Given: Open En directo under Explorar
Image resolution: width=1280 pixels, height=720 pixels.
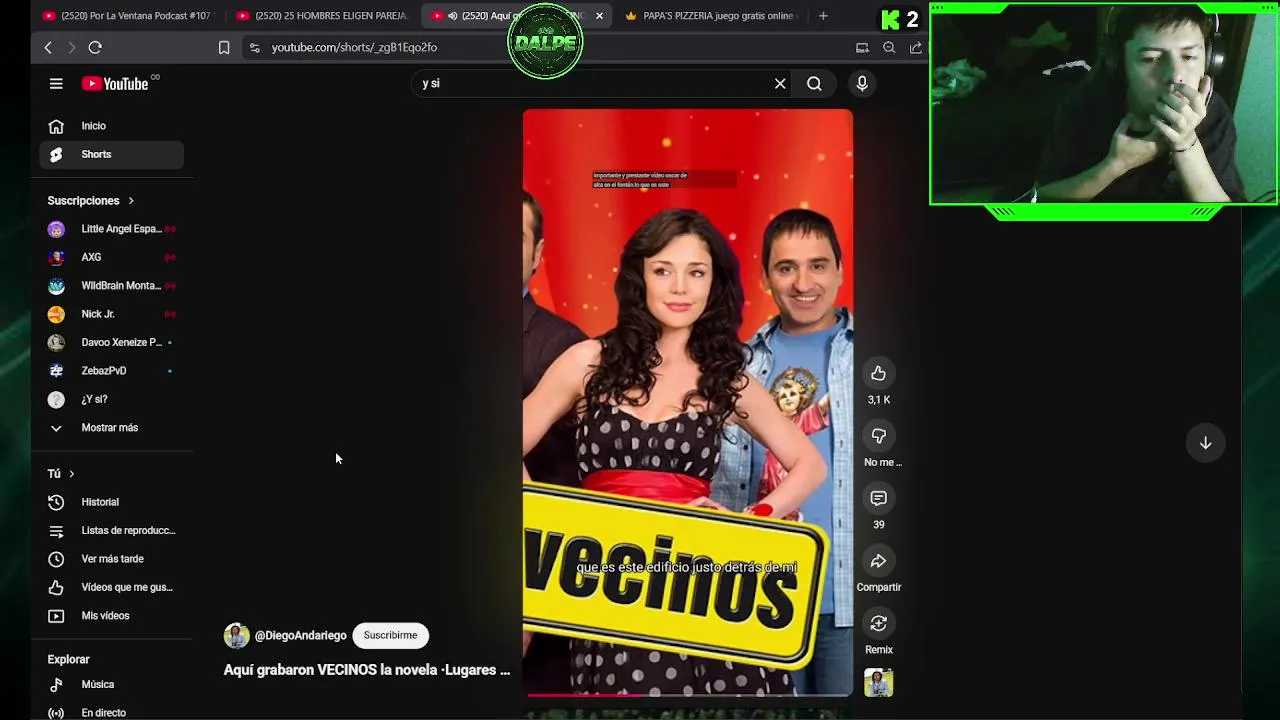Looking at the screenshot, I should [x=111, y=713].
